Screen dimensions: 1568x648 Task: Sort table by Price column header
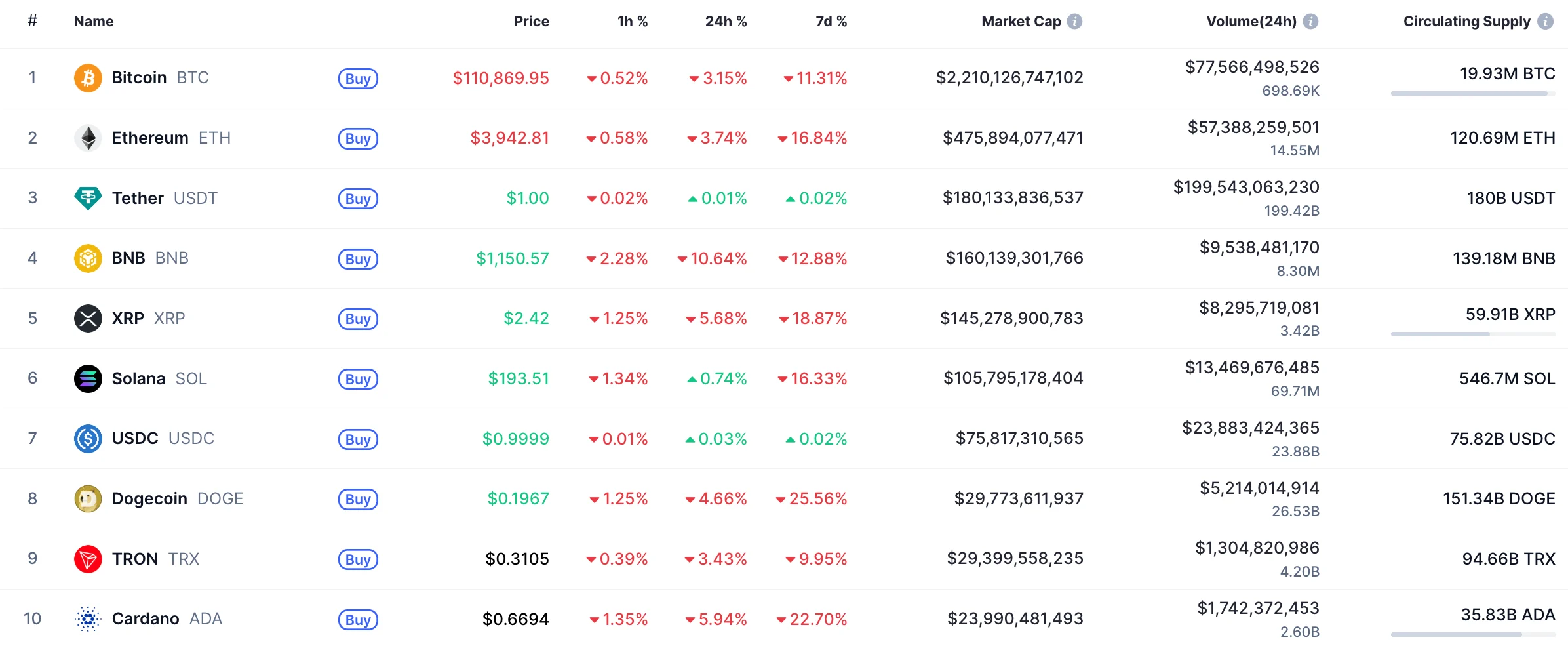click(x=531, y=22)
